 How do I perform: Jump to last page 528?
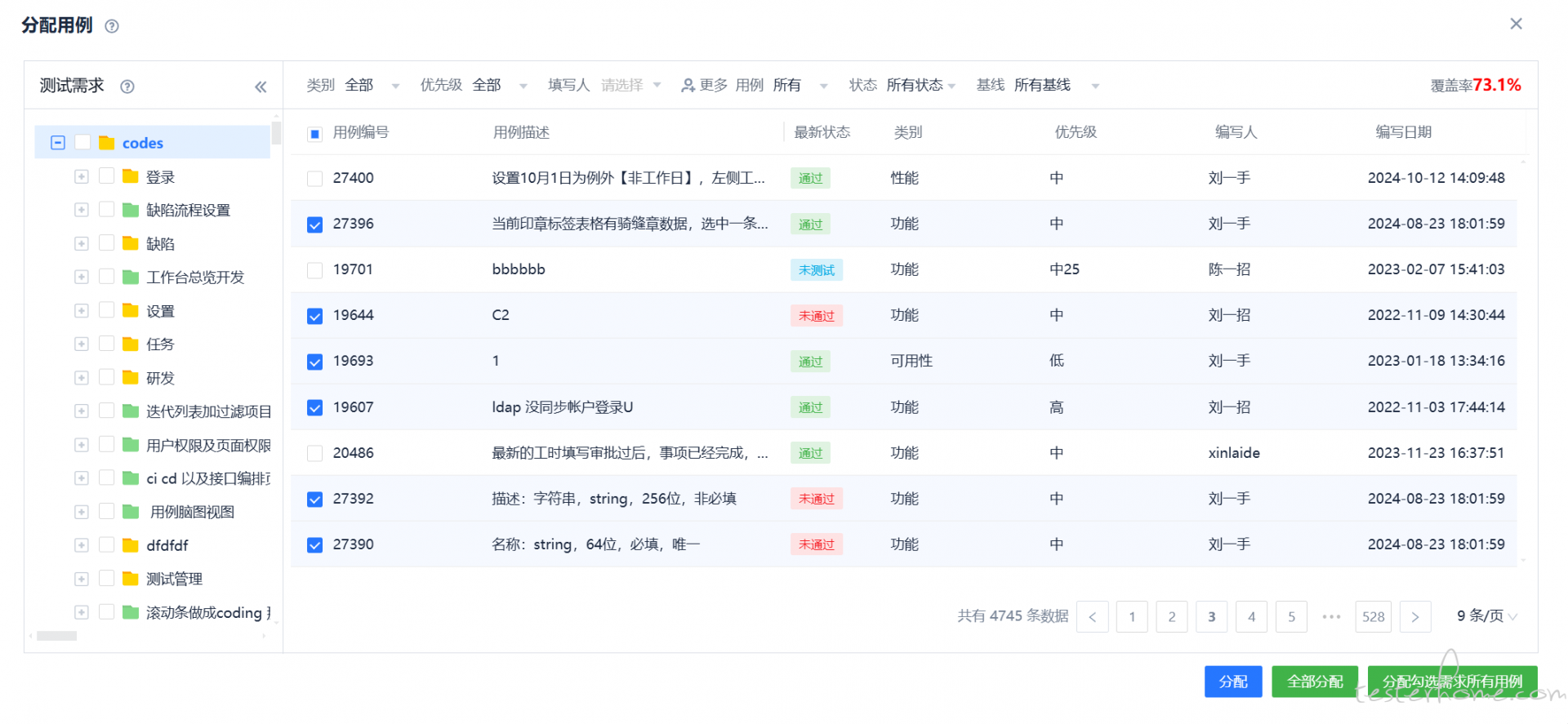pyautogui.click(x=1373, y=617)
